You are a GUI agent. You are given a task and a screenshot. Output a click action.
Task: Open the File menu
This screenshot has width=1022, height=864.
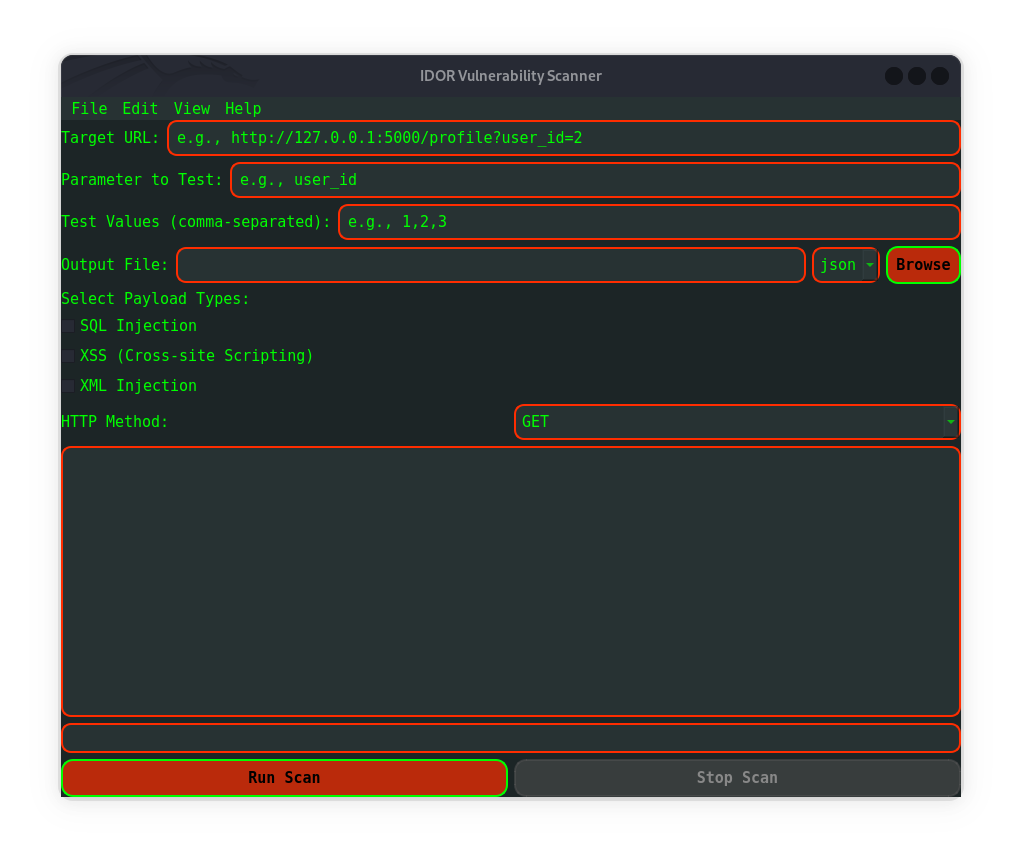(x=89, y=108)
